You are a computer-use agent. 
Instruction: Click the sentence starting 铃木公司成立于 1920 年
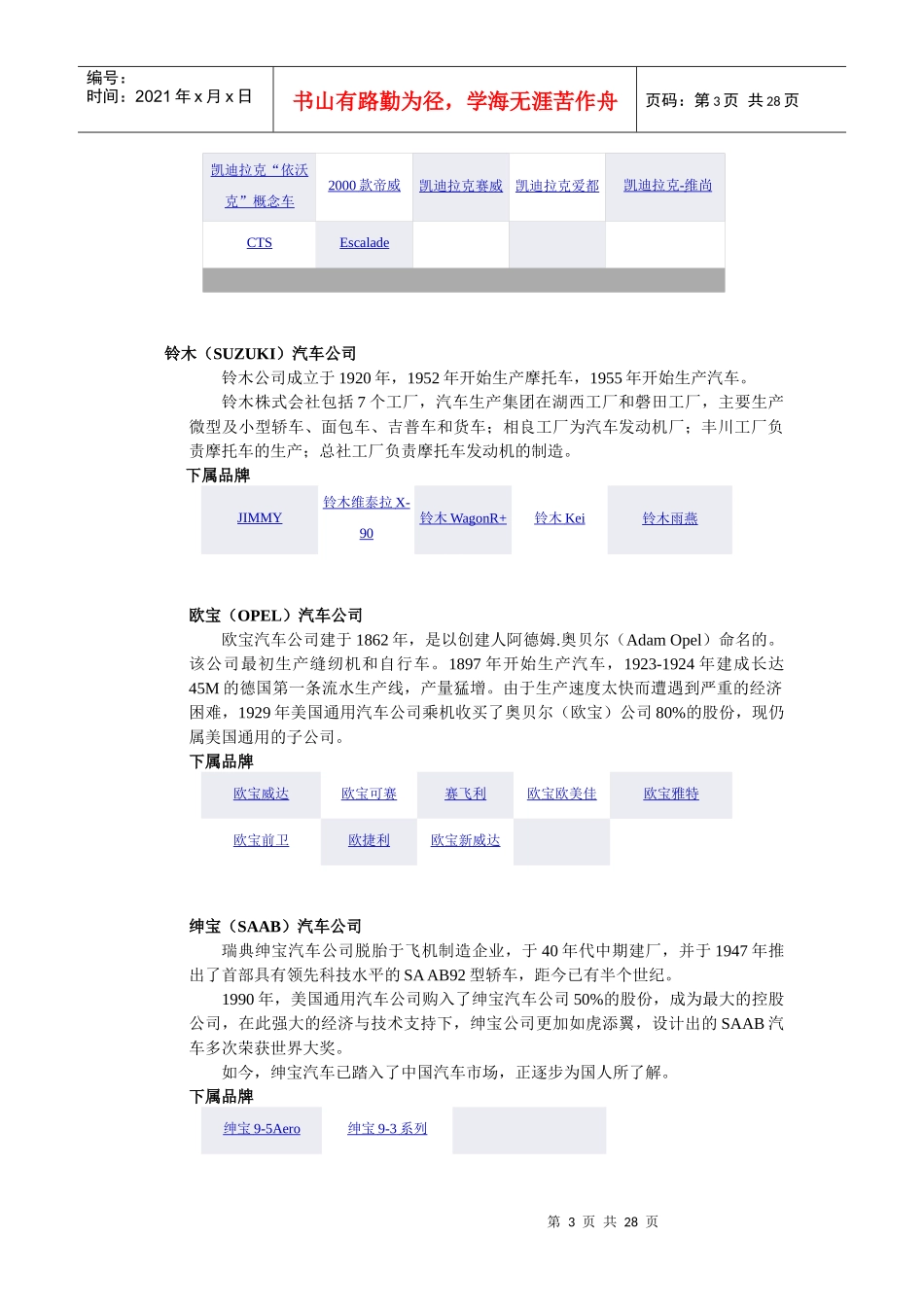pos(488,378)
